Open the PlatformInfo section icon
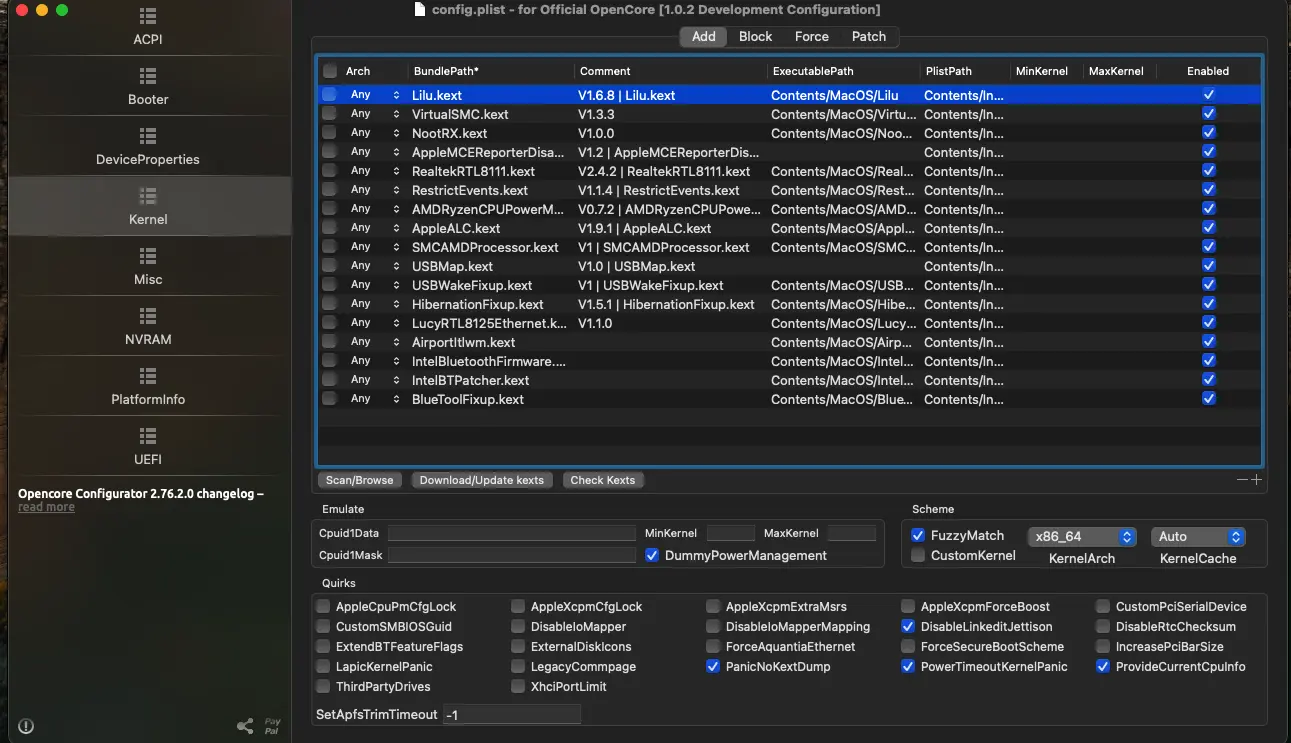Screen dimensions: 1291x743 148,376
